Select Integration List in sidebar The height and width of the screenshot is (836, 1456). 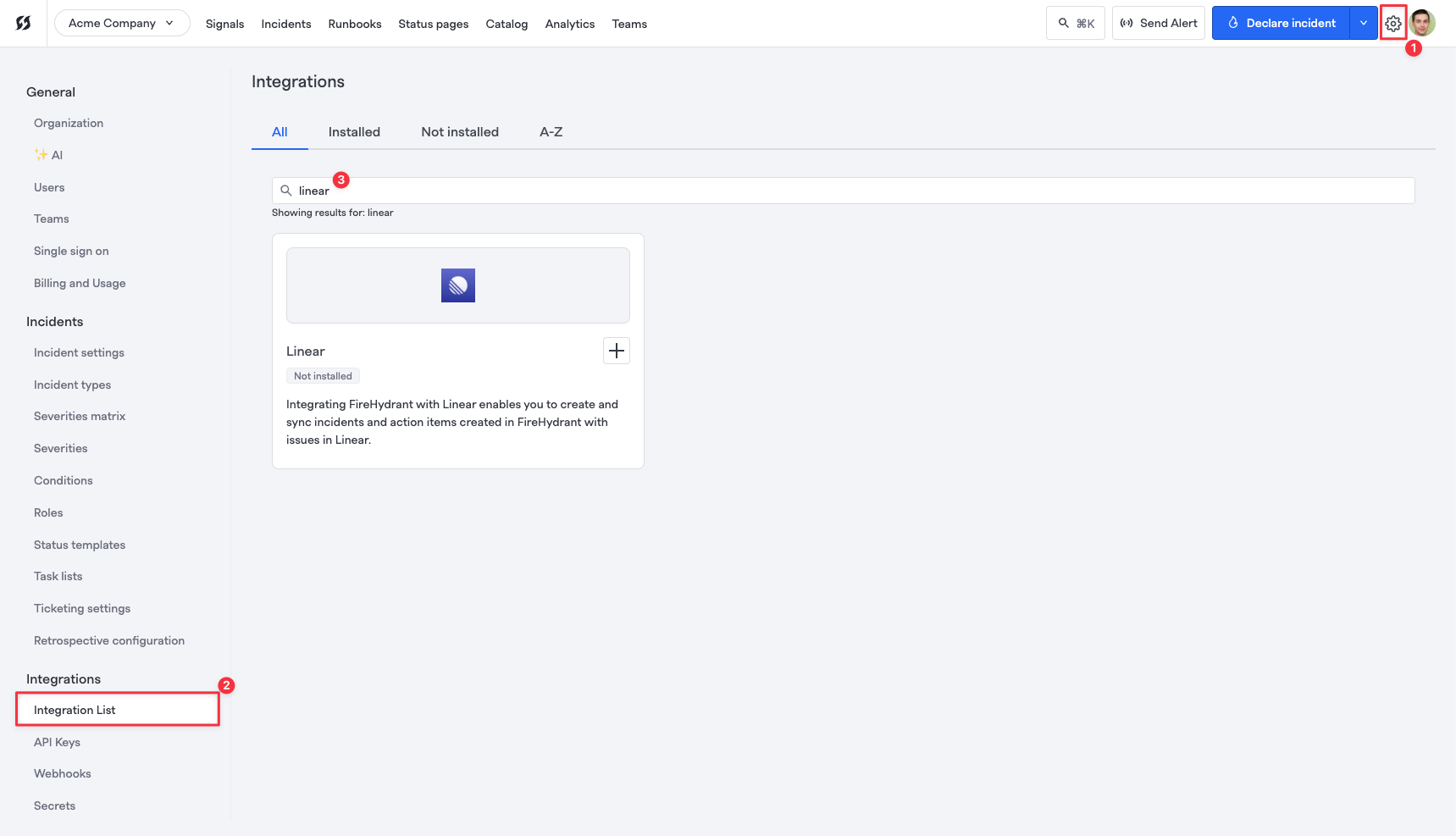(x=118, y=710)
